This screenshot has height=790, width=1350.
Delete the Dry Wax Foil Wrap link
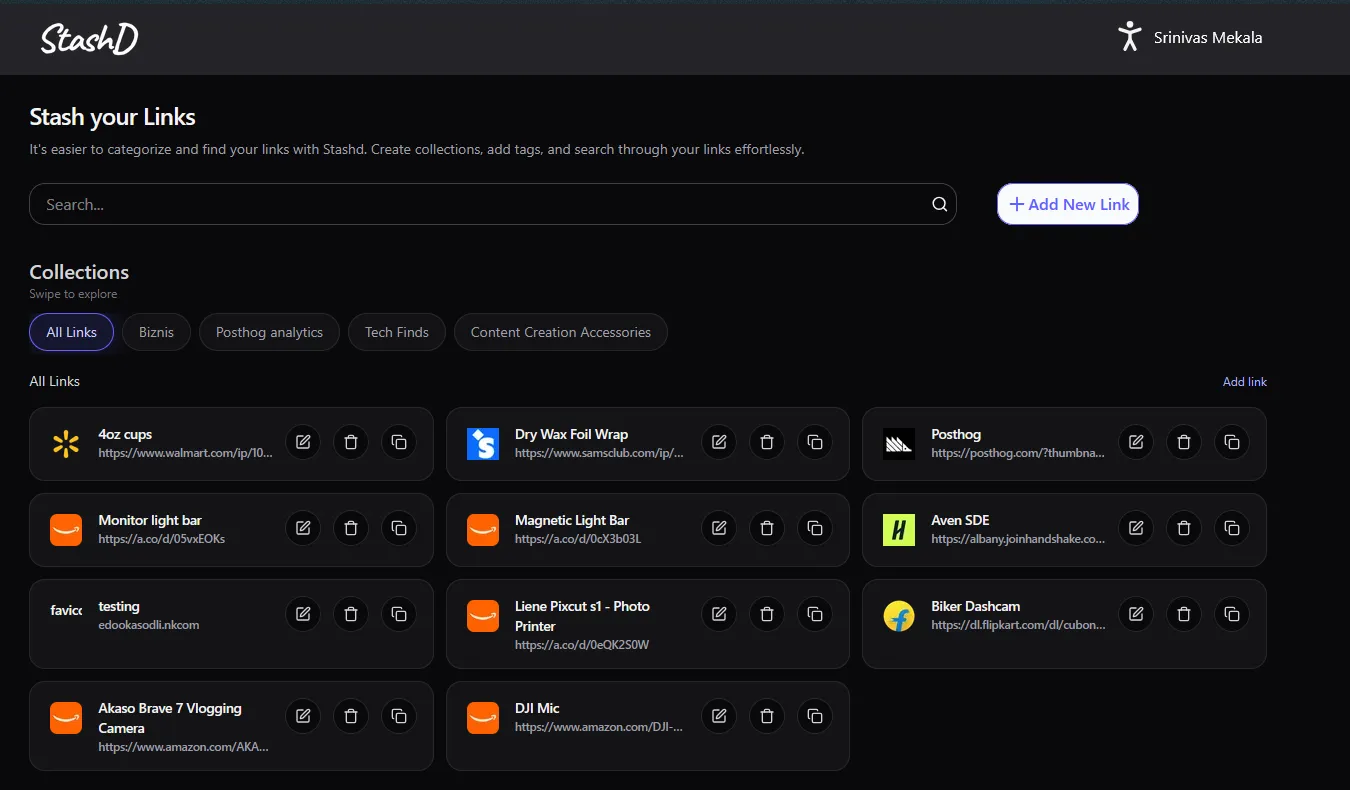click(767, 442)
